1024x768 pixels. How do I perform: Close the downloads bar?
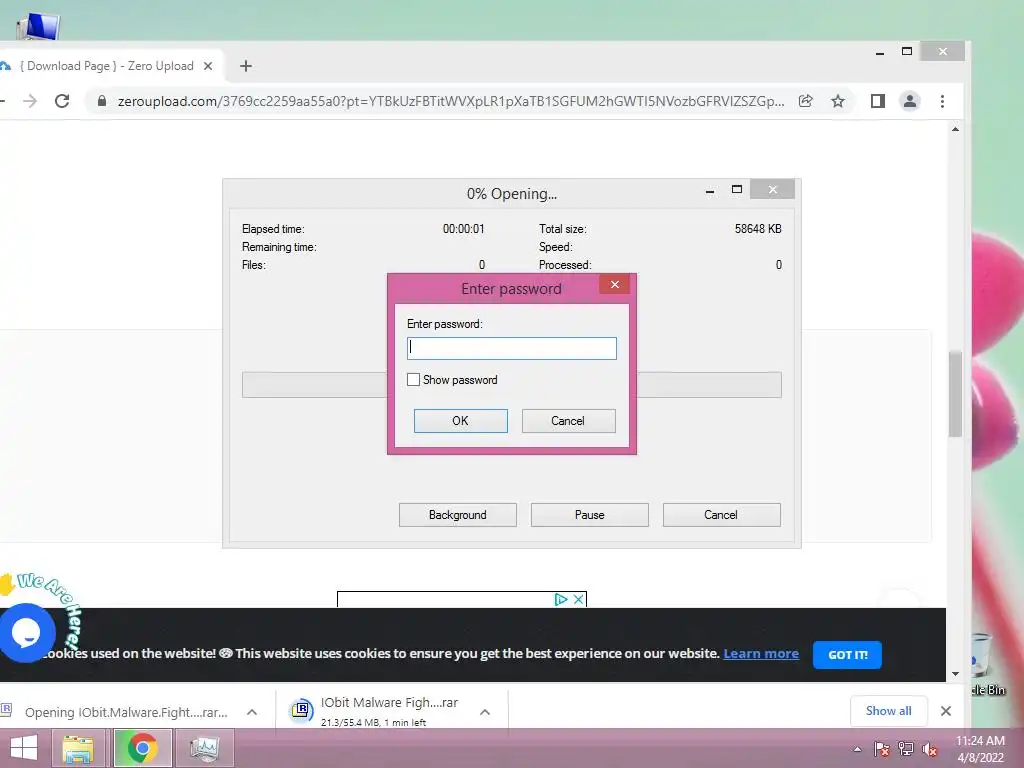click(946, 711)
